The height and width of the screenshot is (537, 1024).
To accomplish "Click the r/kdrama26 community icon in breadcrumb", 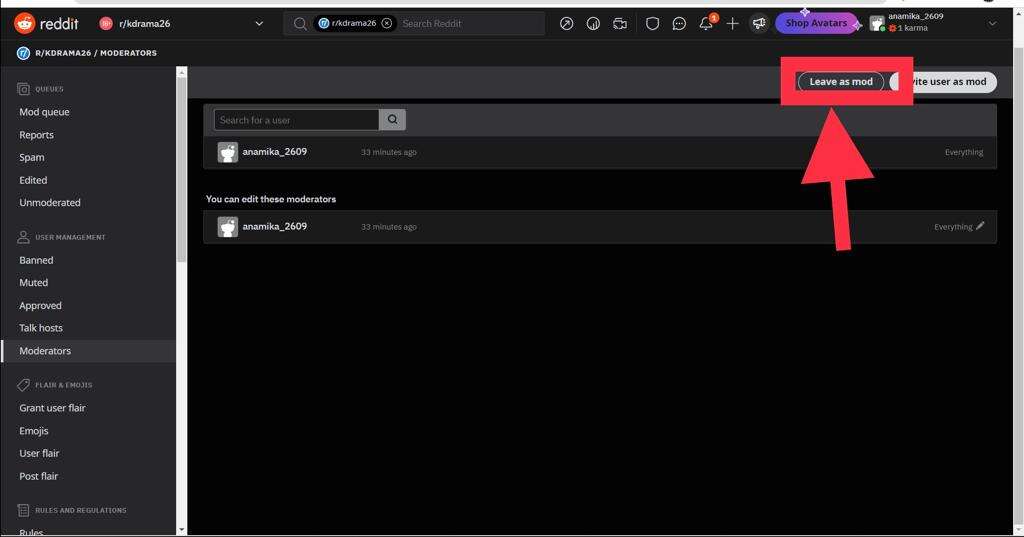I will point(24,53).
